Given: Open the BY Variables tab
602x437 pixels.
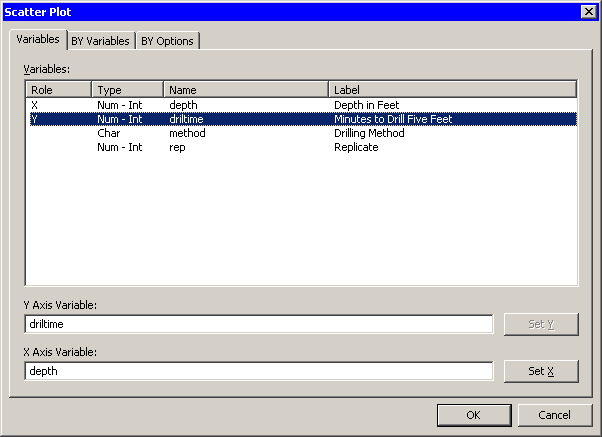Looking at the screenshot, I should tap(100, 41).
